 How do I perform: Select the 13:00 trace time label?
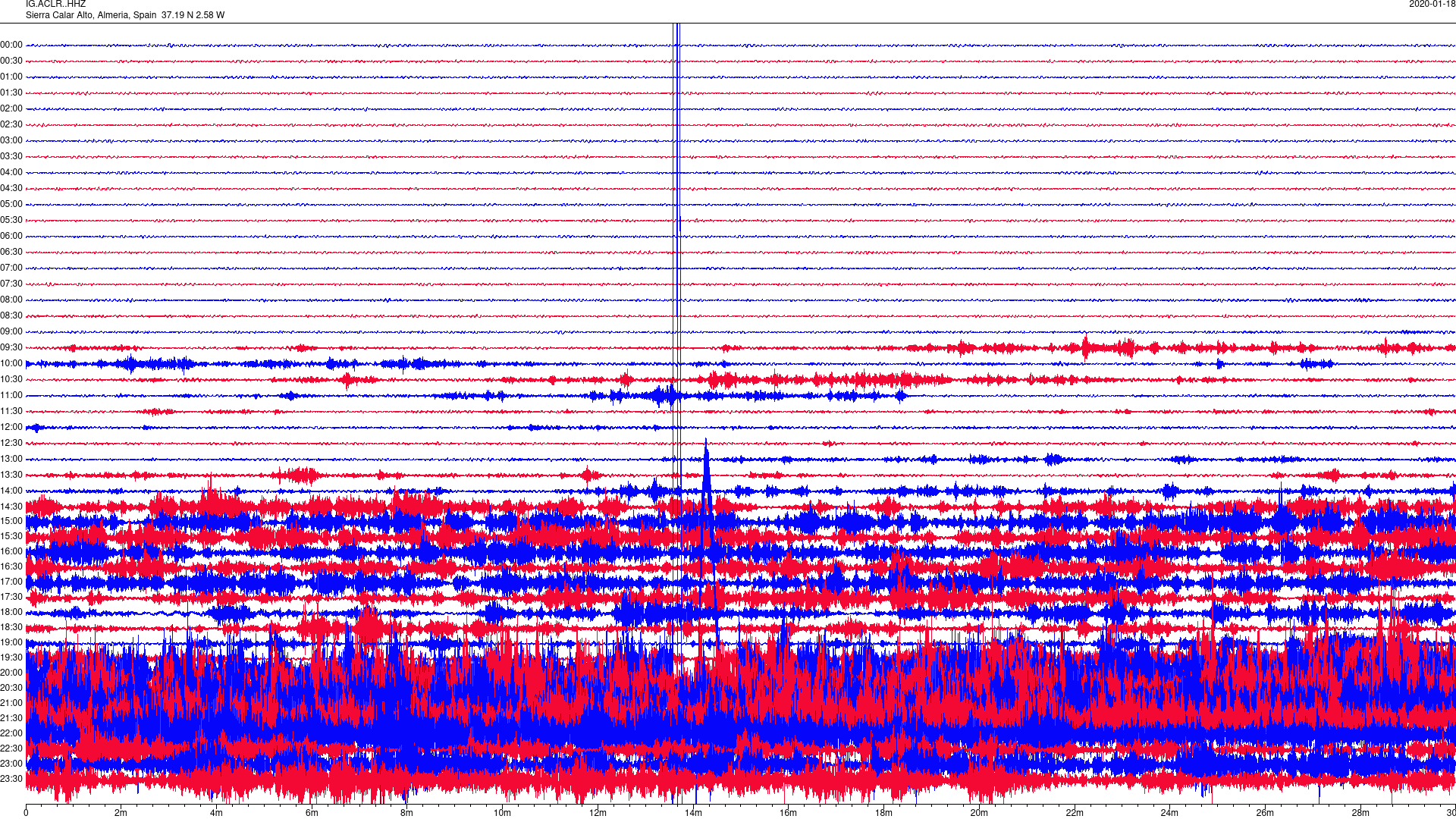pyautogui.click(x=11, y=460)
